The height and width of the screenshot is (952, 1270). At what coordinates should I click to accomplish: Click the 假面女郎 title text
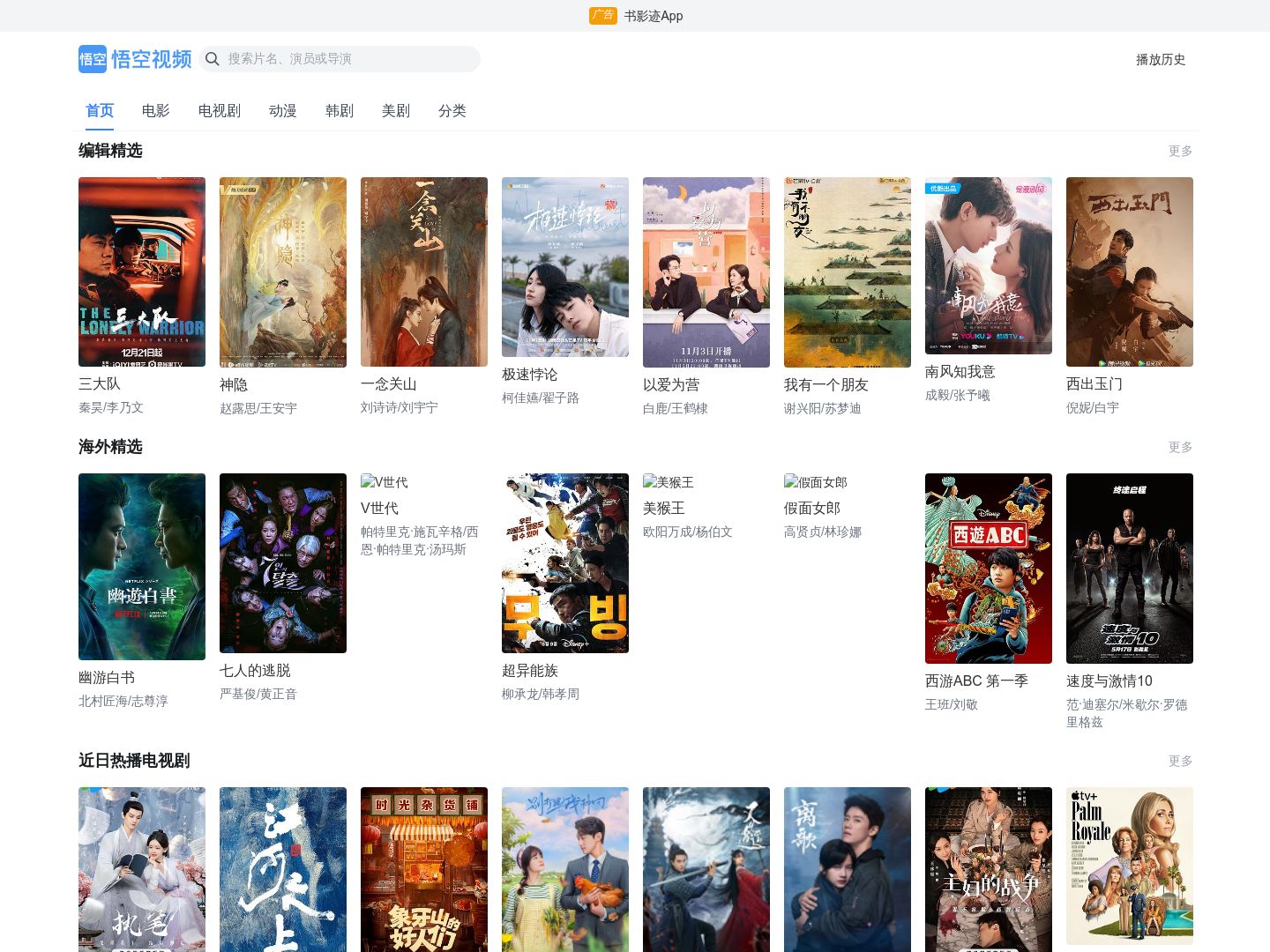pos(812,508)
